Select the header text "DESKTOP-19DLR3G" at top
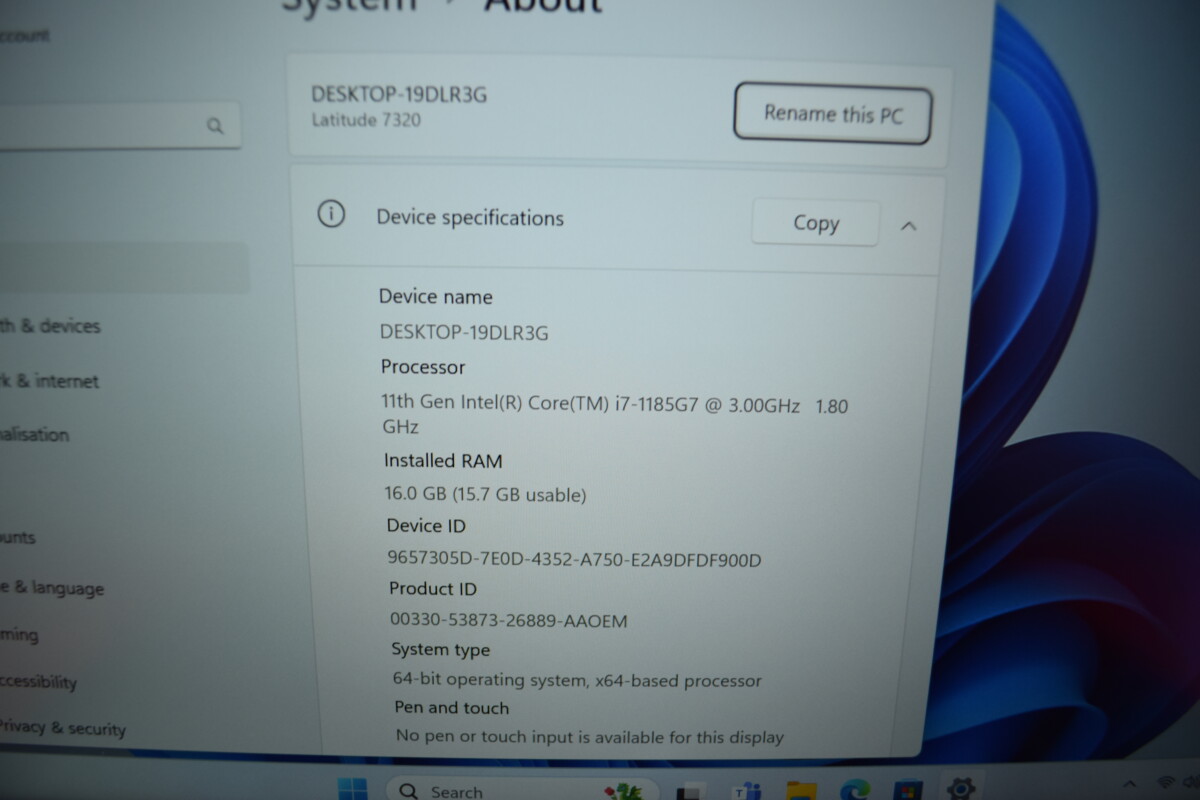 pos(399,95)
